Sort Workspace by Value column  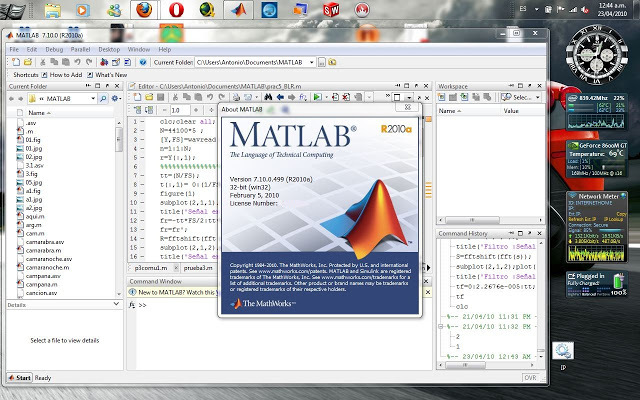[511, 111]
